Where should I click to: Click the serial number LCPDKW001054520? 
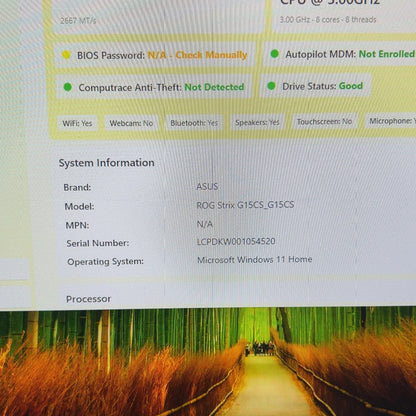(x=236, y=241)
